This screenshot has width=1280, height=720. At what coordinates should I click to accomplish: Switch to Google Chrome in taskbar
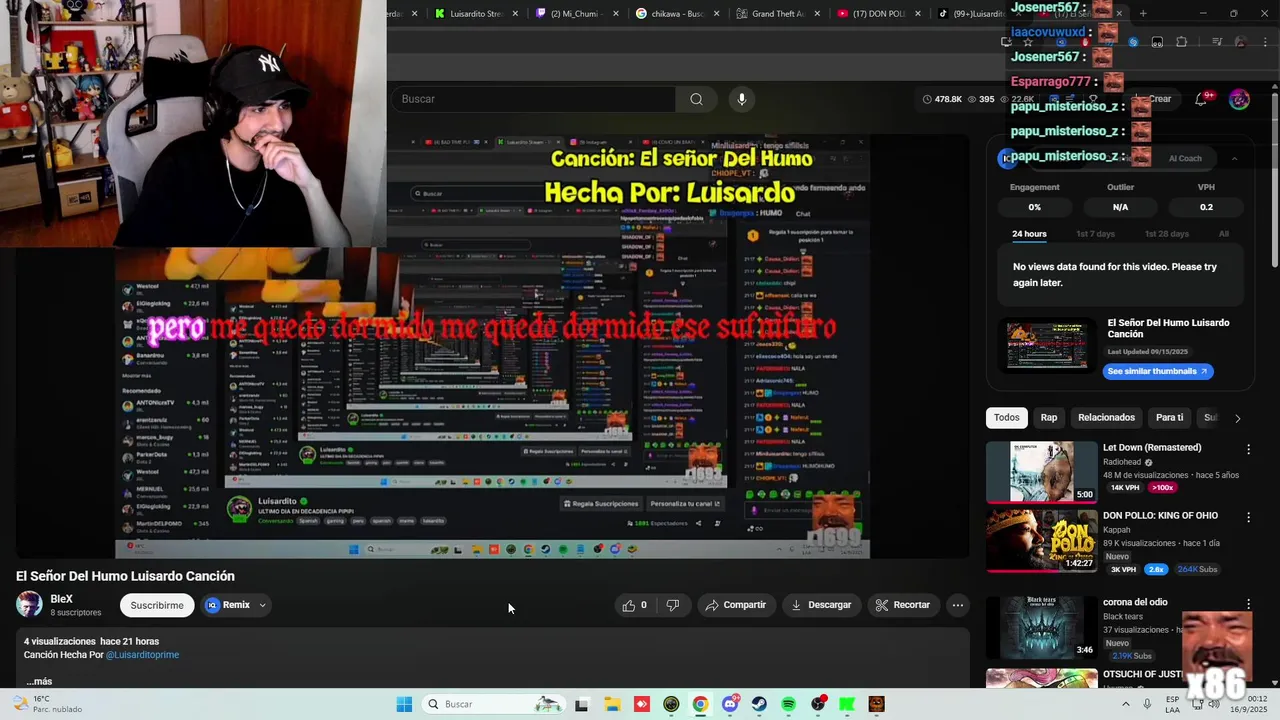700,704
